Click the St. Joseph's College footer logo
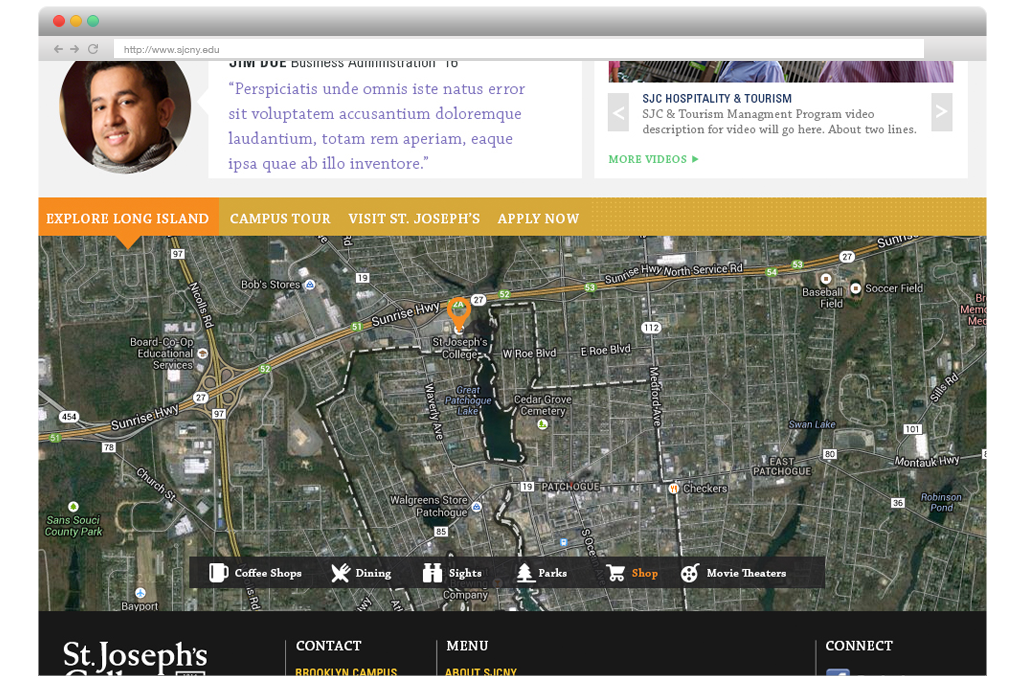1024x681 pixels. pyautogui.click(x=135, y=658)
